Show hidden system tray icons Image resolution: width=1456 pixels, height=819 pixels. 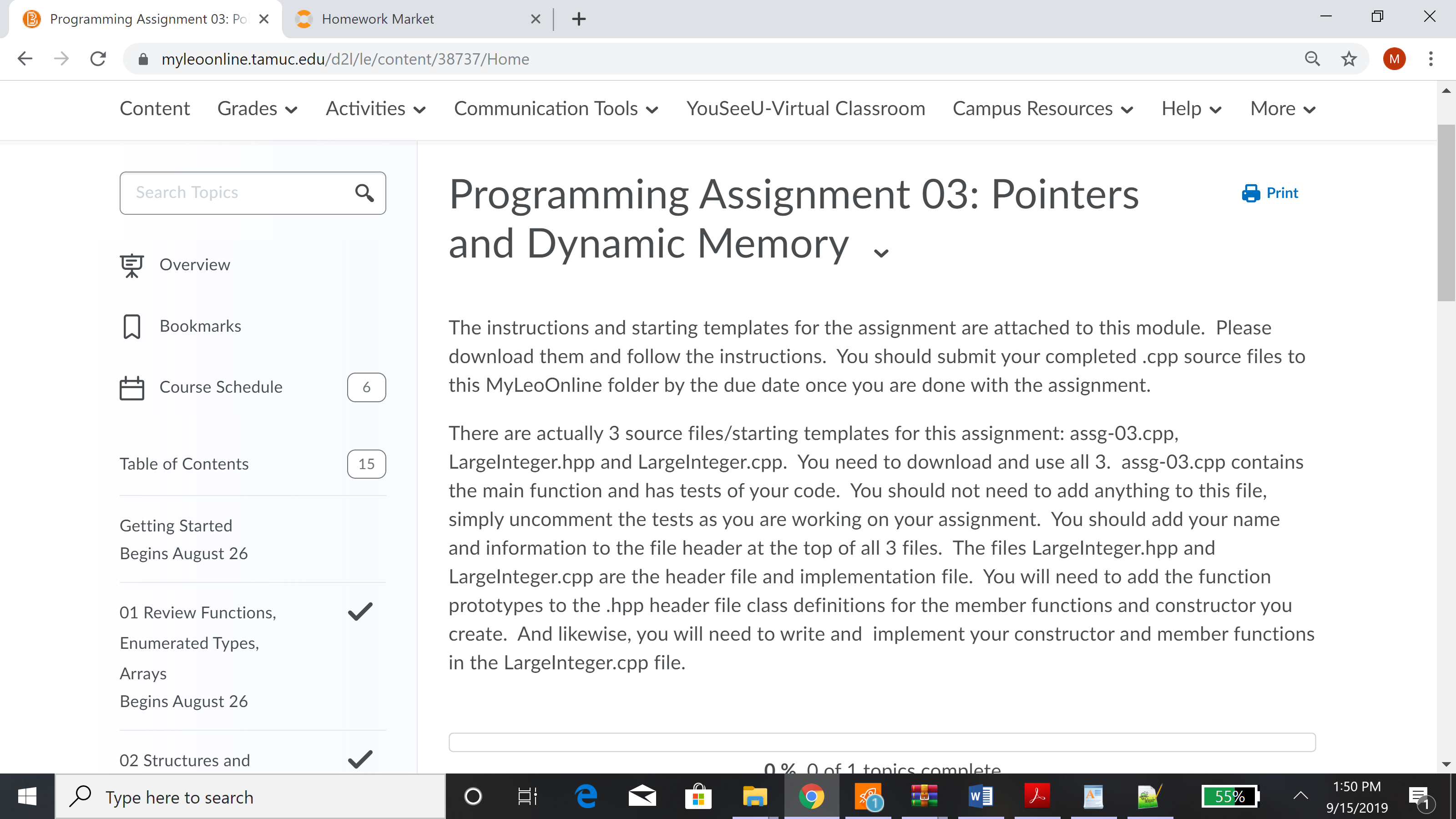(1300, 796)
